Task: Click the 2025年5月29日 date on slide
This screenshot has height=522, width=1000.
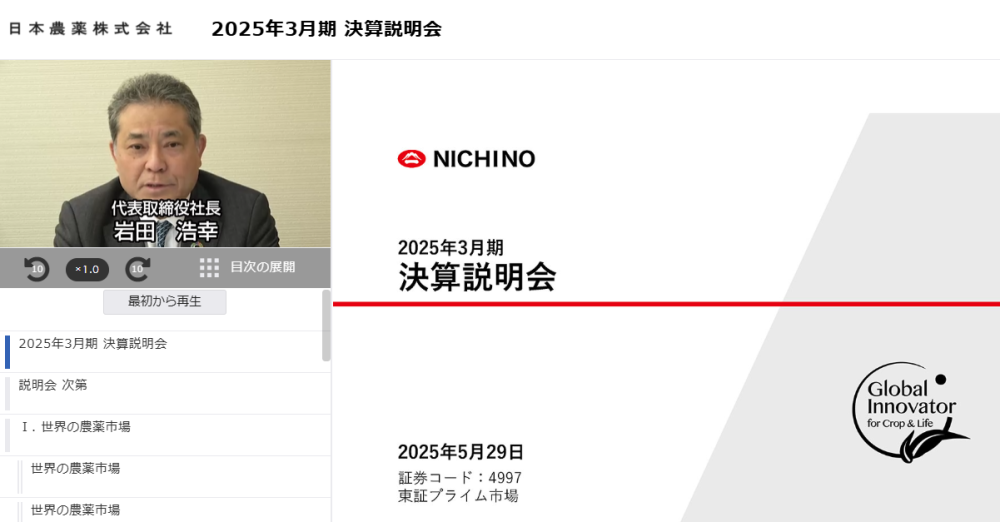Action: [x=460, y=452]
